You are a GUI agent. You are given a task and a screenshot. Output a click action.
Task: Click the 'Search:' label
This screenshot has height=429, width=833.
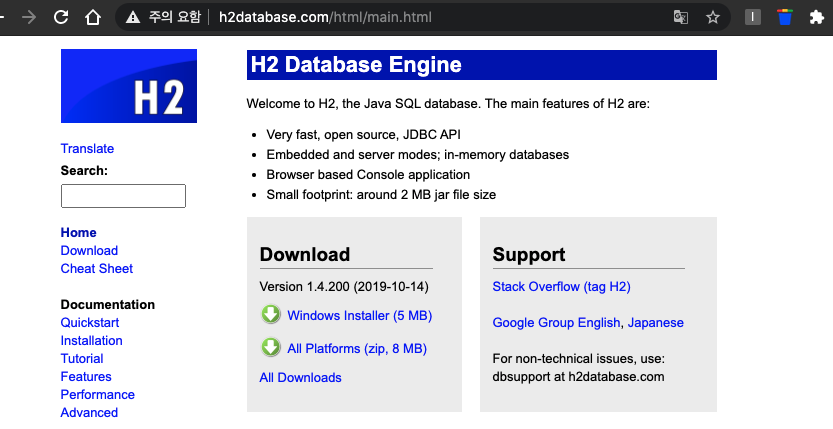pyautogui.click(x=84, y=171)
